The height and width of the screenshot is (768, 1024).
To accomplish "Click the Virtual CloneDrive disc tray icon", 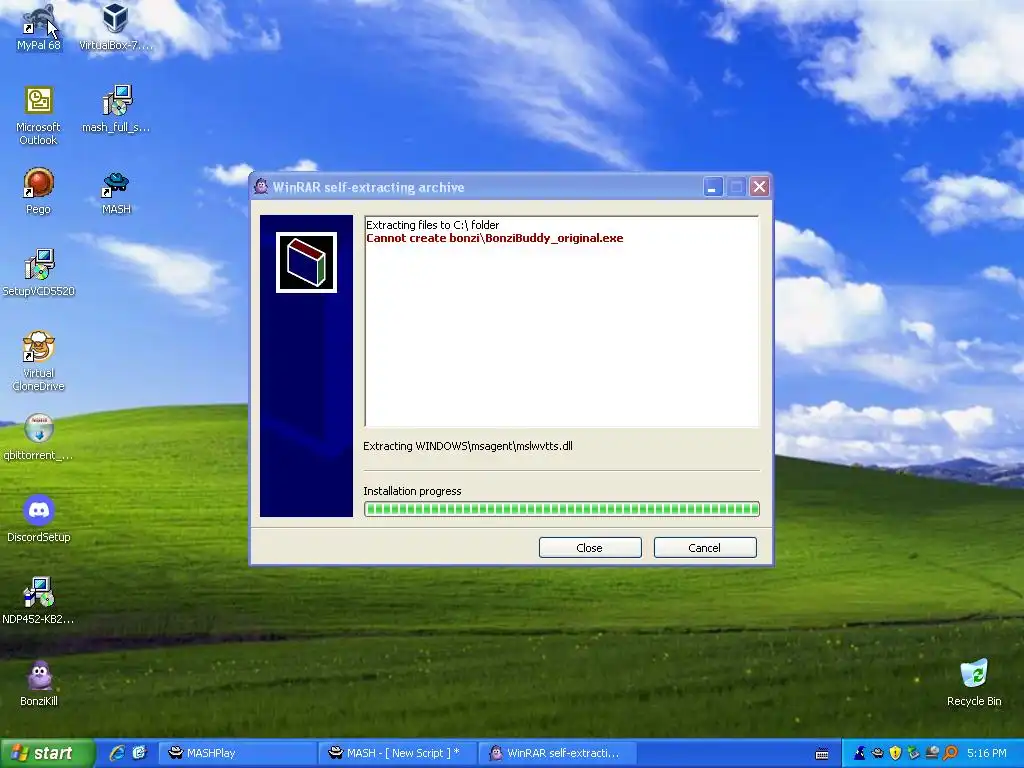I will (x=932, y=753).
